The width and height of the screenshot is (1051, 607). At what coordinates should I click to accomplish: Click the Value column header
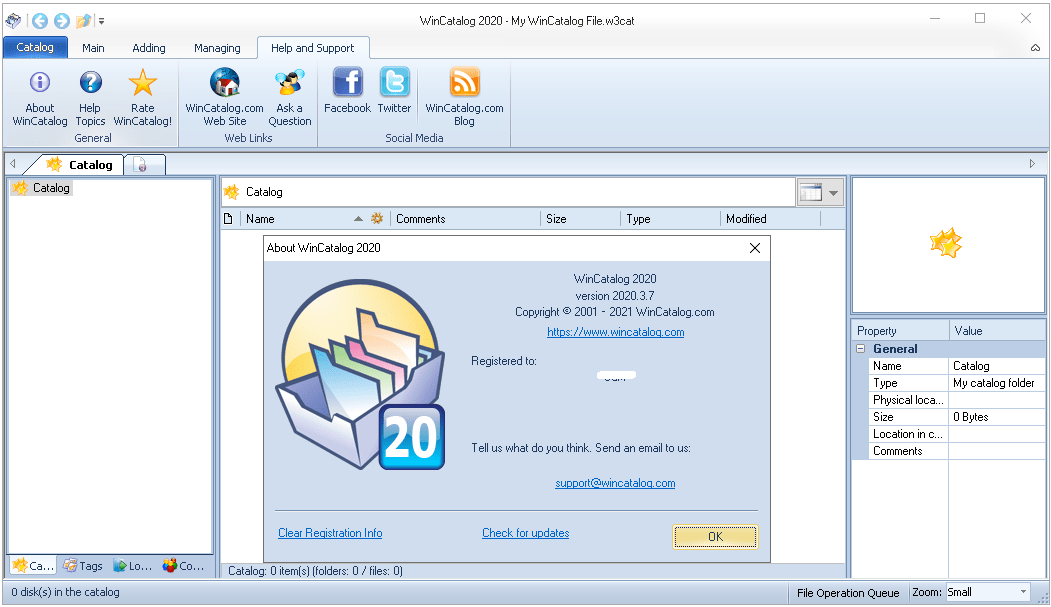[997, 330]
